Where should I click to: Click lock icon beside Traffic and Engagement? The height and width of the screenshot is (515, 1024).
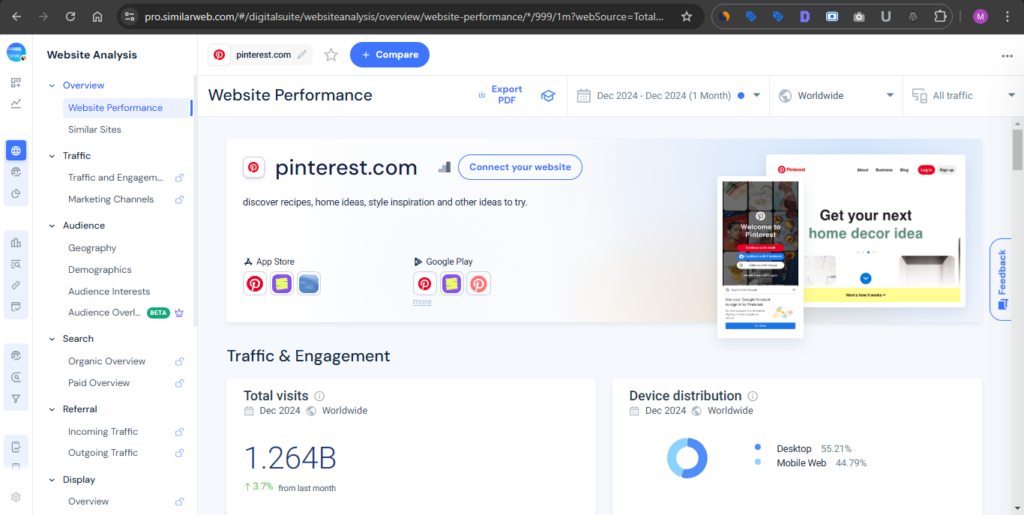[x=179, y=178]
